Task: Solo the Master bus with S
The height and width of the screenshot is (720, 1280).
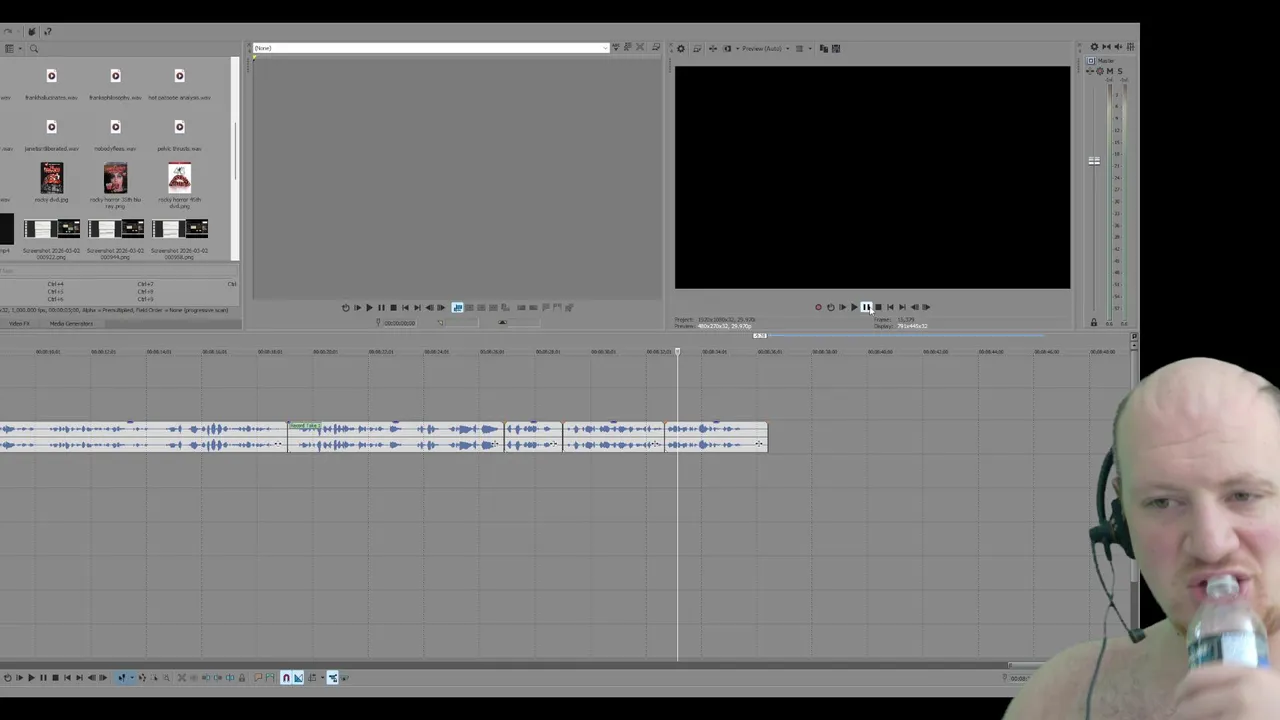Action: click(1120, 71)
